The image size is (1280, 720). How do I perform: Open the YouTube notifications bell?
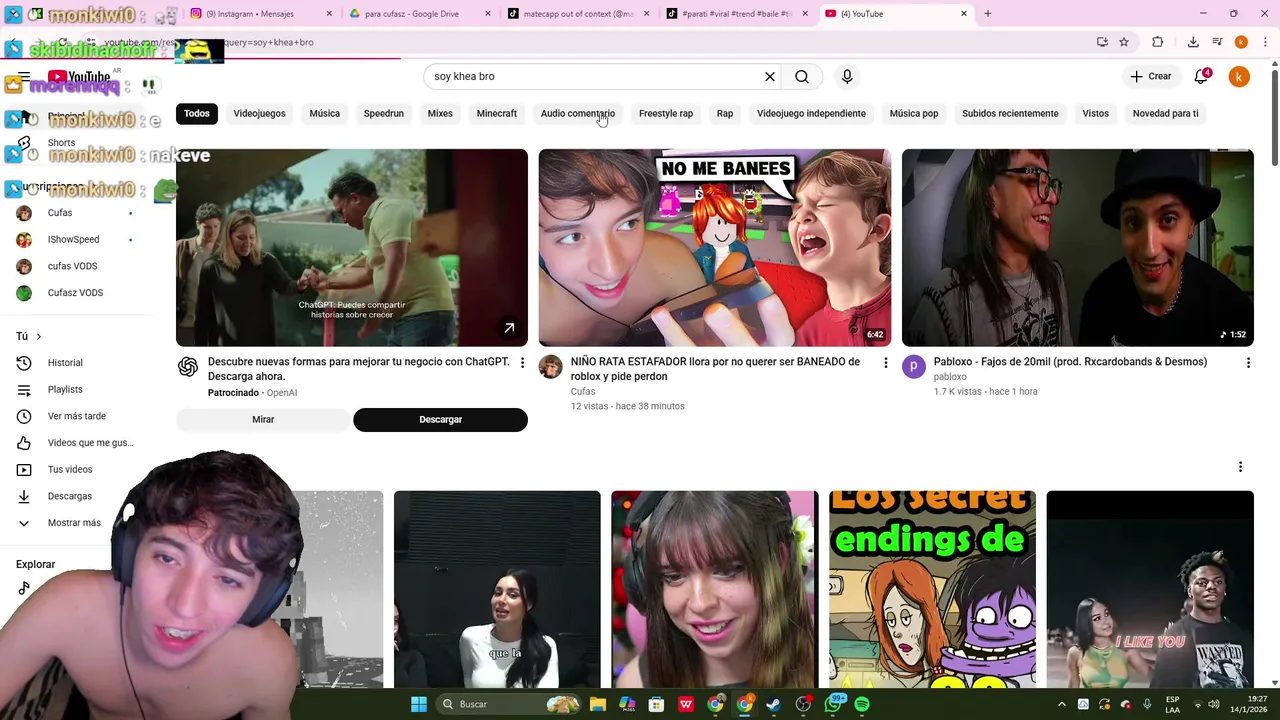pos(1202,76)
